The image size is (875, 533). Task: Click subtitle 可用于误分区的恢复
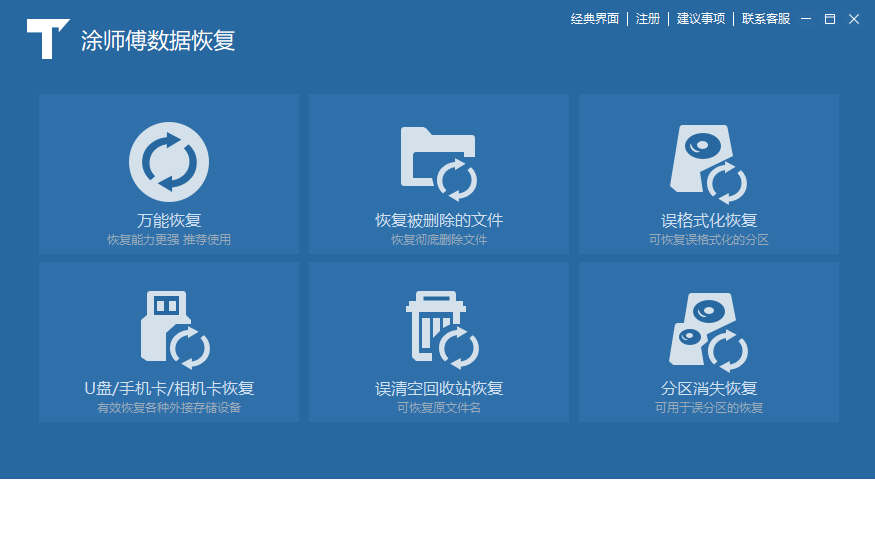pyautogui.click(x=709, y=408)
